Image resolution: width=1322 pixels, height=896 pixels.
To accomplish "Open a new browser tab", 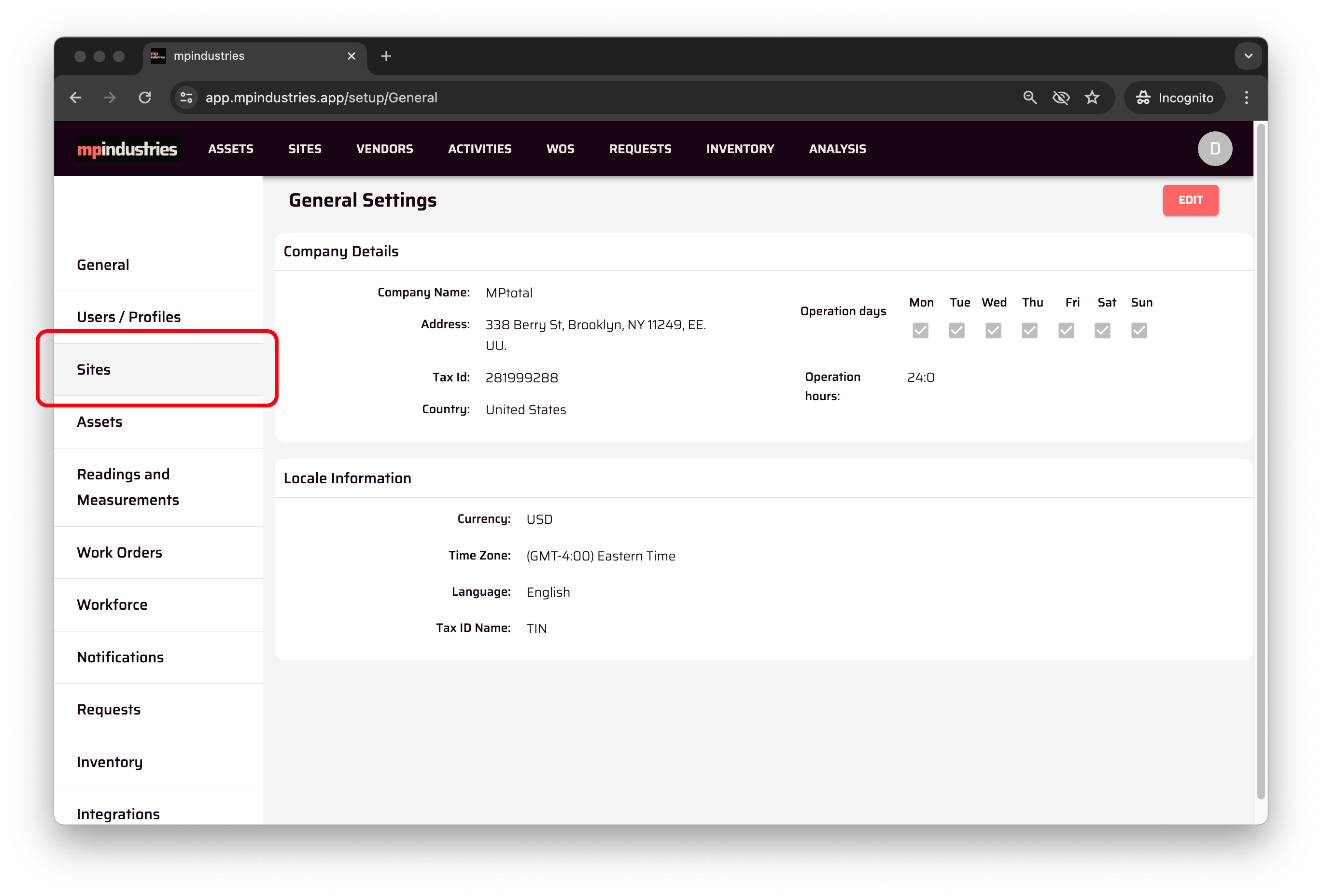I will [386, 56].
